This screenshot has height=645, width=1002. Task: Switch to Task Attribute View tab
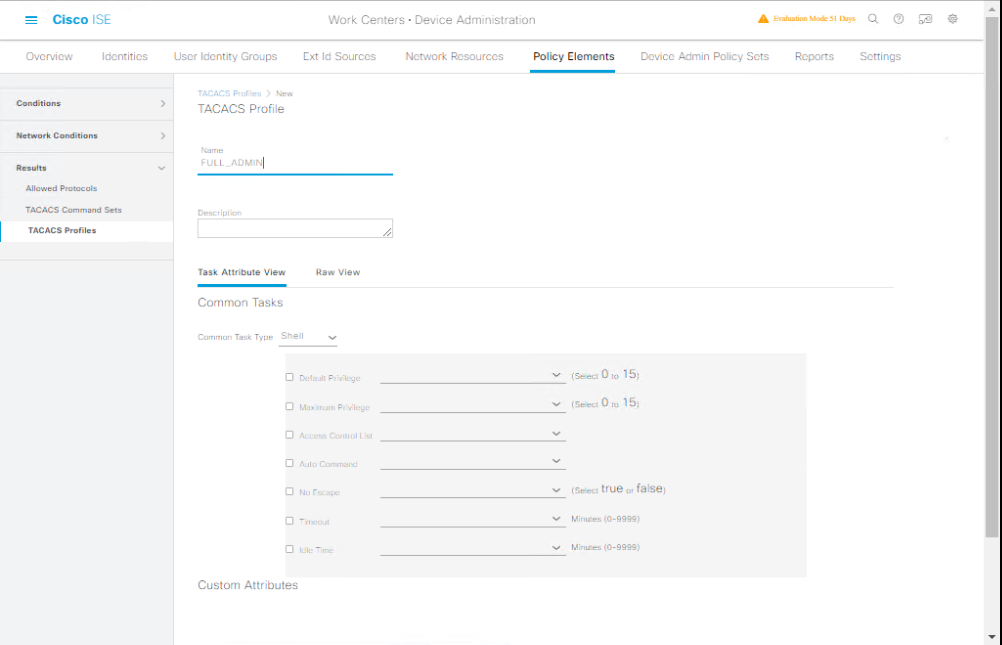click(x=242, y=272)
